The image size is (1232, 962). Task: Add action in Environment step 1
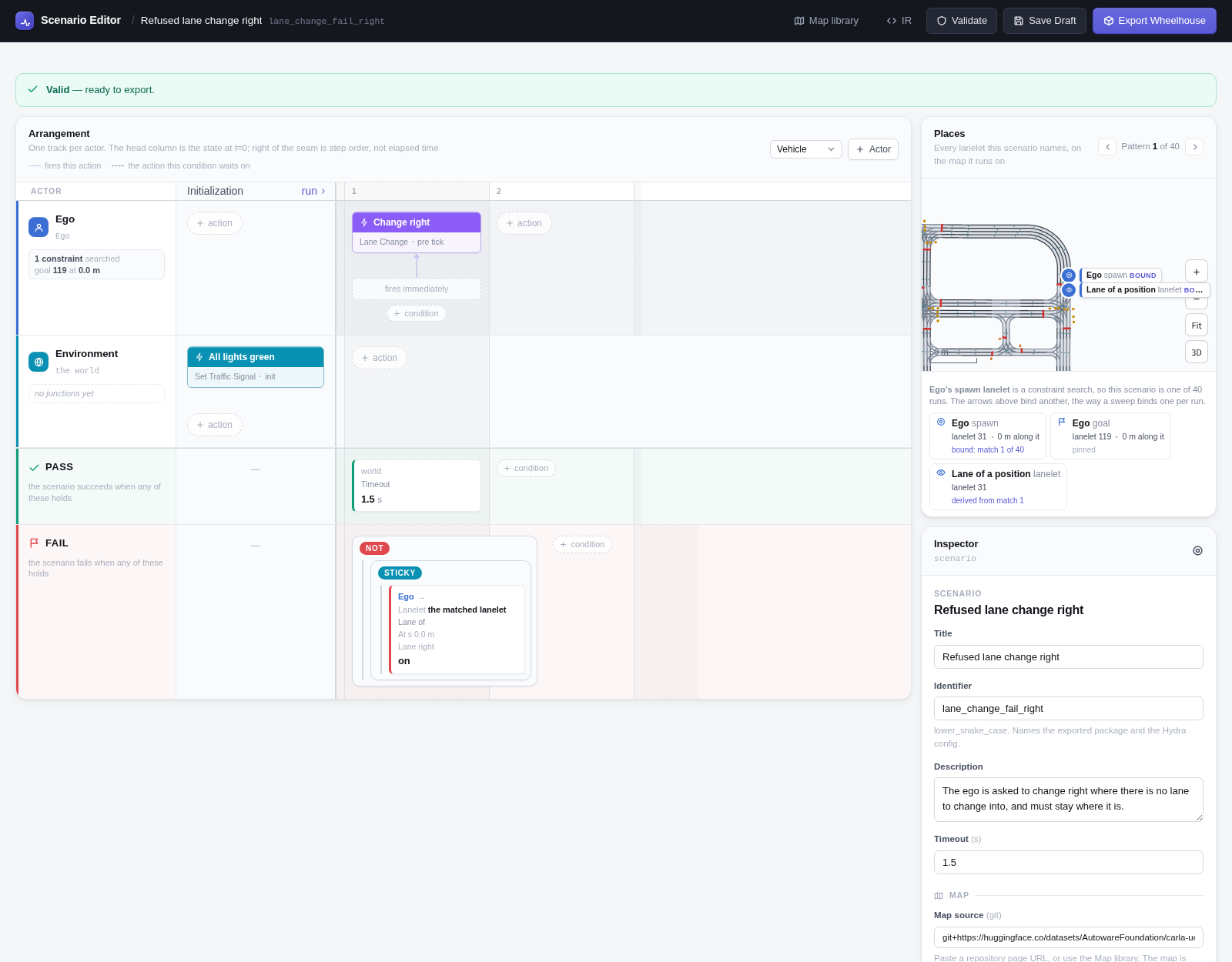[380, 358]
